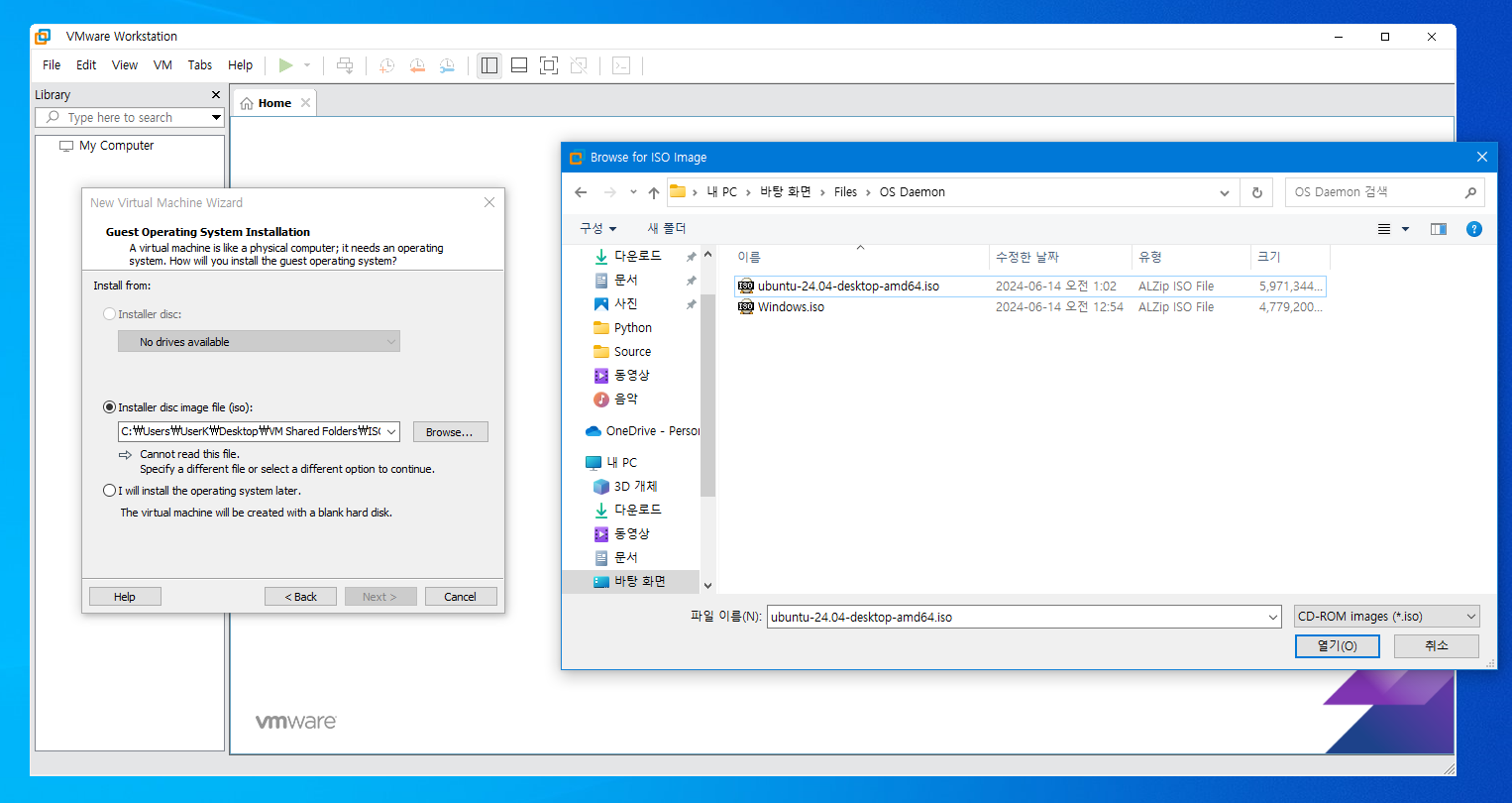Open the VM menu

162,65
